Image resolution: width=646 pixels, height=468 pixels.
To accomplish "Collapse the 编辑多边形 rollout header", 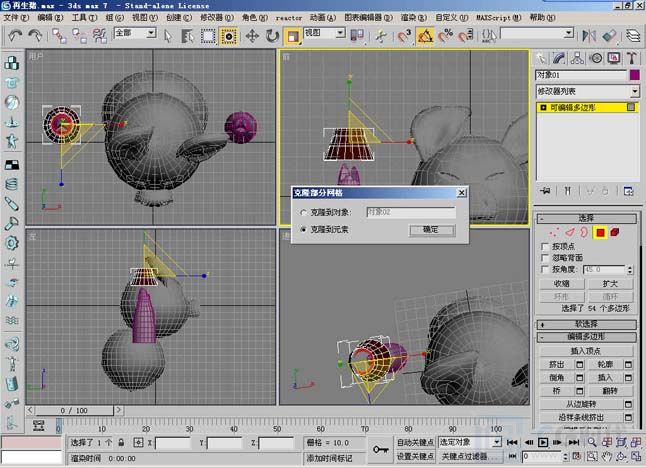I will 586,337.
